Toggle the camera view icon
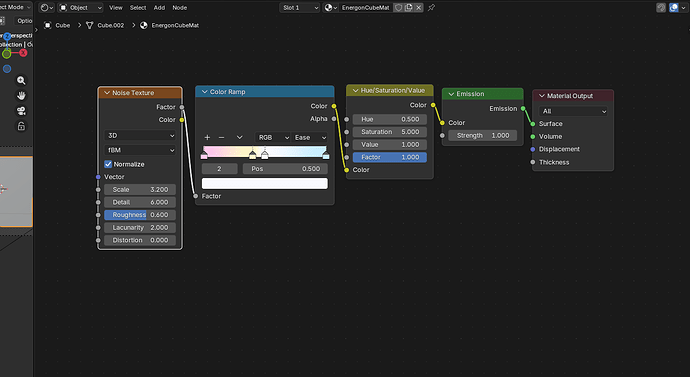The width and height of the screenshot is (690, 377). pos(21,111)
